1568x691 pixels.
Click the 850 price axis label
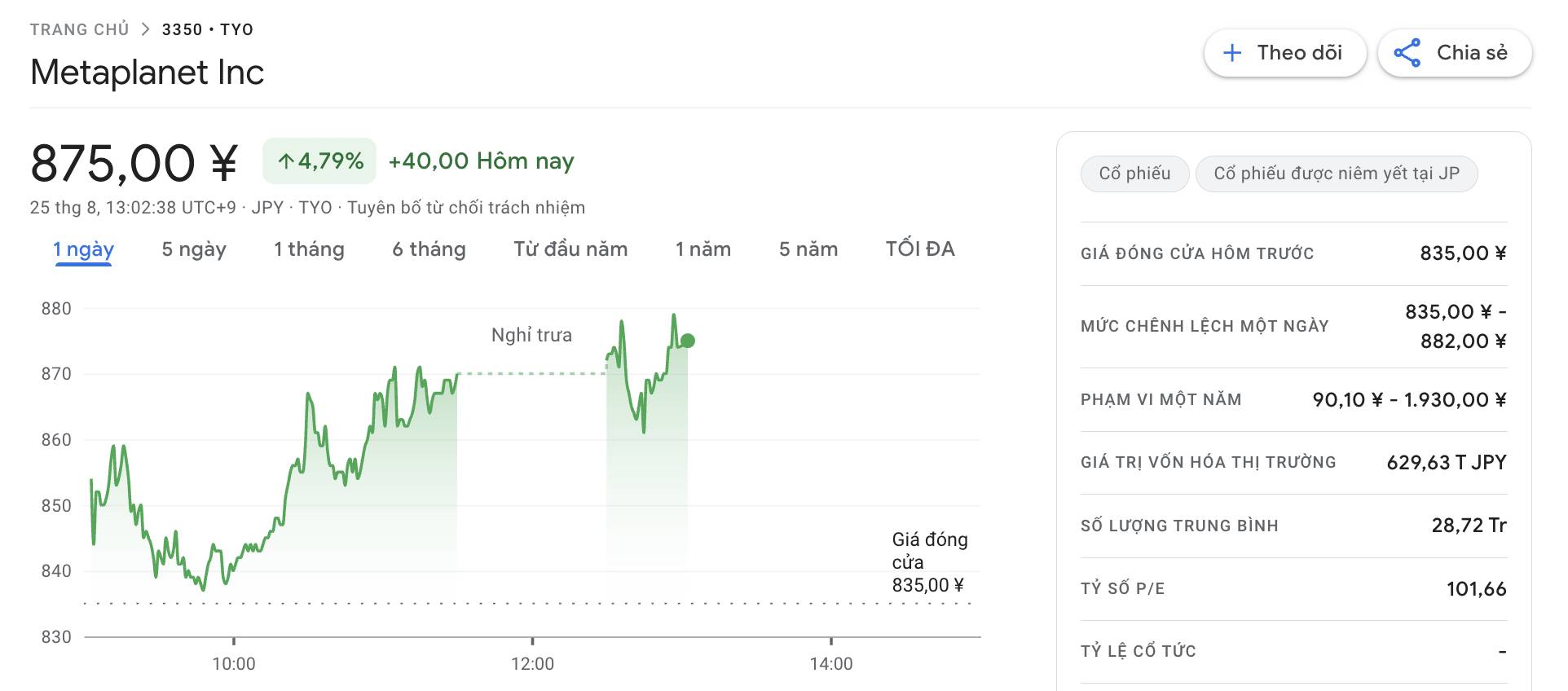coord(56,506)
